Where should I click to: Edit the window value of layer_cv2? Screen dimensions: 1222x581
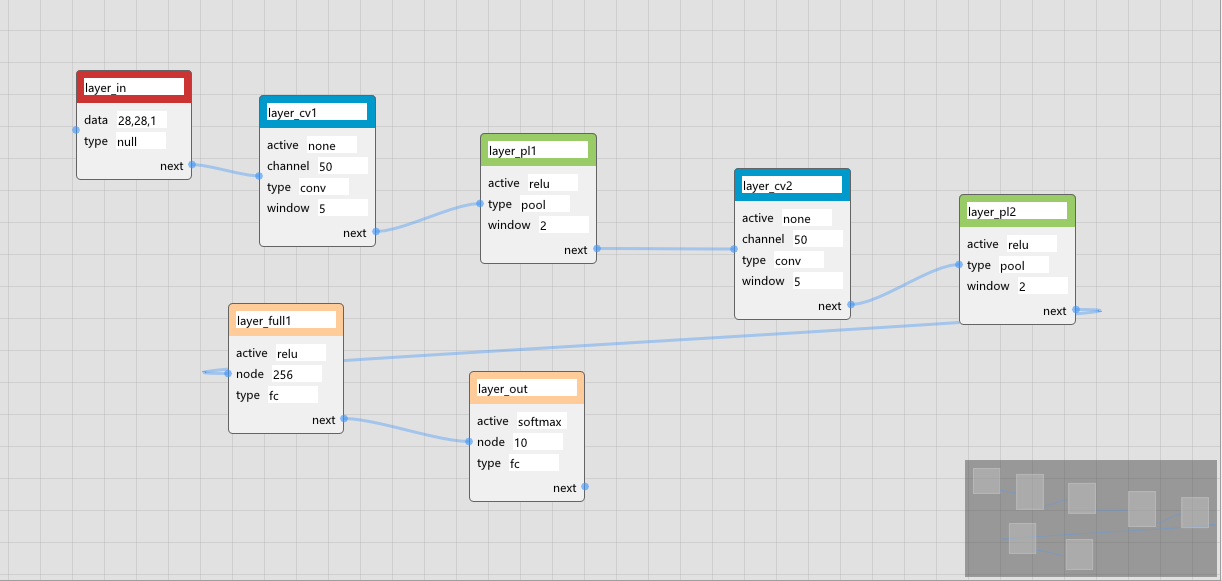pyautogui.click(x=816, y=282)
